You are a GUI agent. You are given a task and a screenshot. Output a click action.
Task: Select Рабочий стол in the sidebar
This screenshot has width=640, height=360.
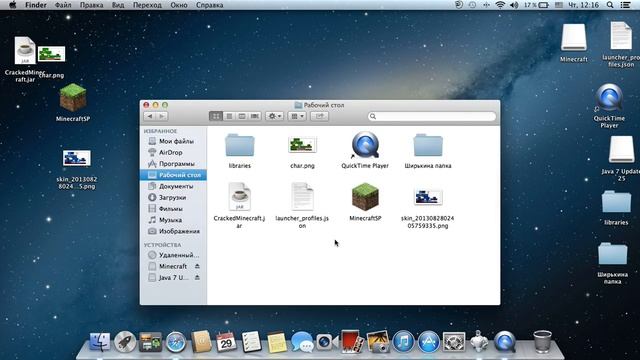[x=173, y=175]
